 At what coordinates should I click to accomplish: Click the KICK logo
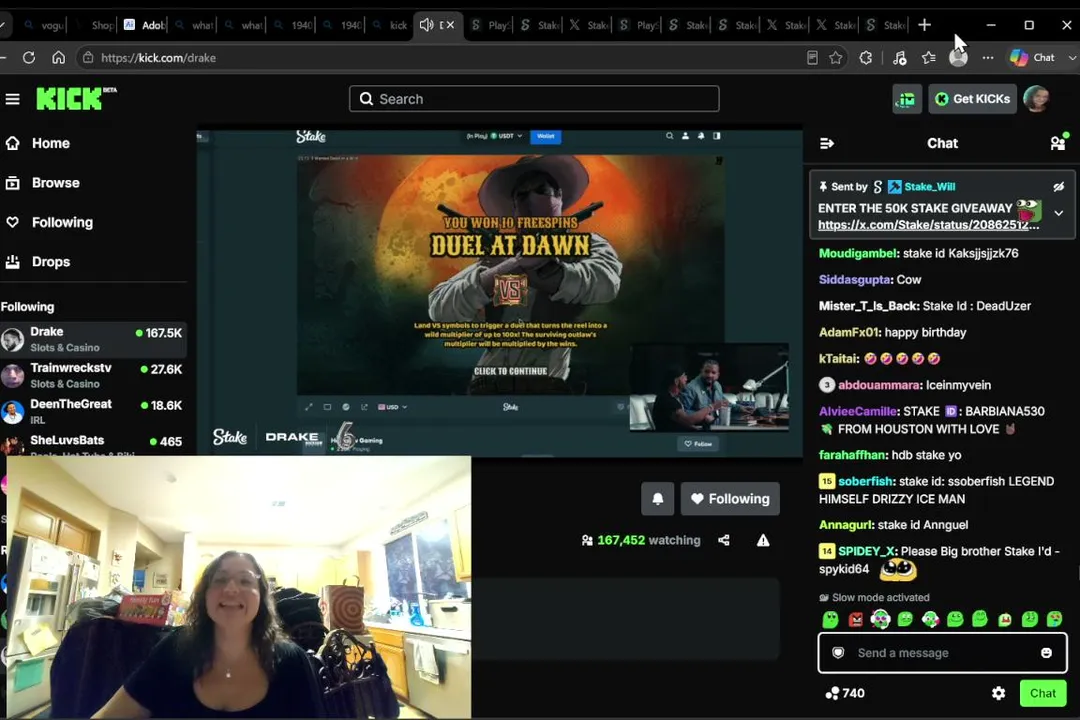click(x=76, y=99)
